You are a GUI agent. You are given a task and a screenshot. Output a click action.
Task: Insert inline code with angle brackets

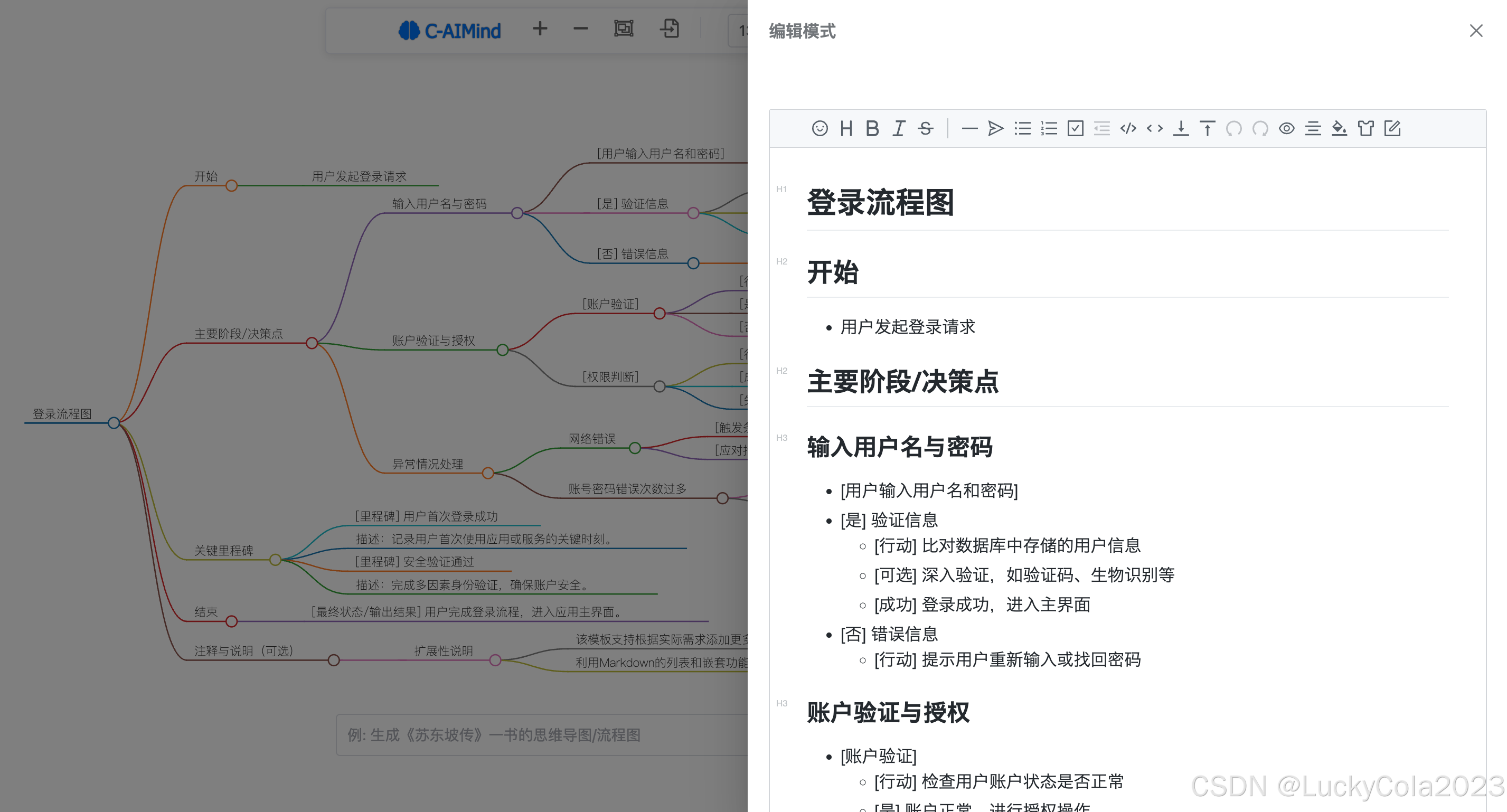point(1154,128)
